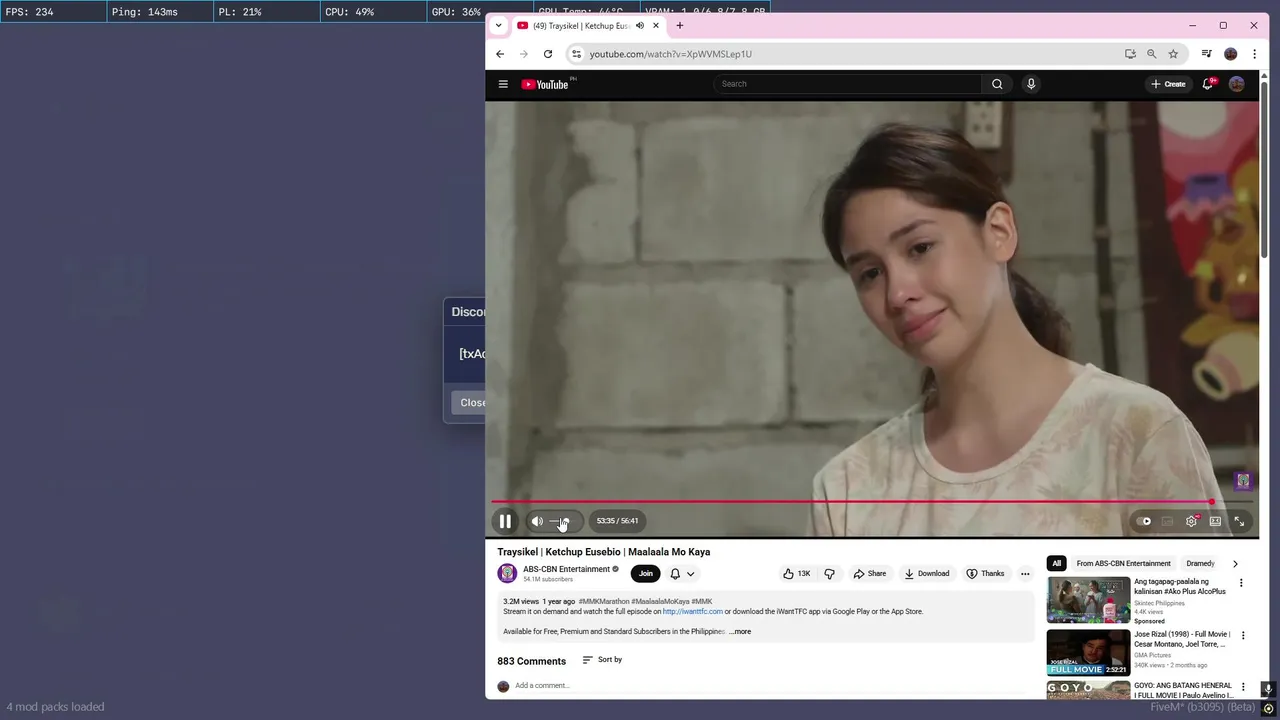
Task: Reload the YouTube page
Action: pos(548,54)
